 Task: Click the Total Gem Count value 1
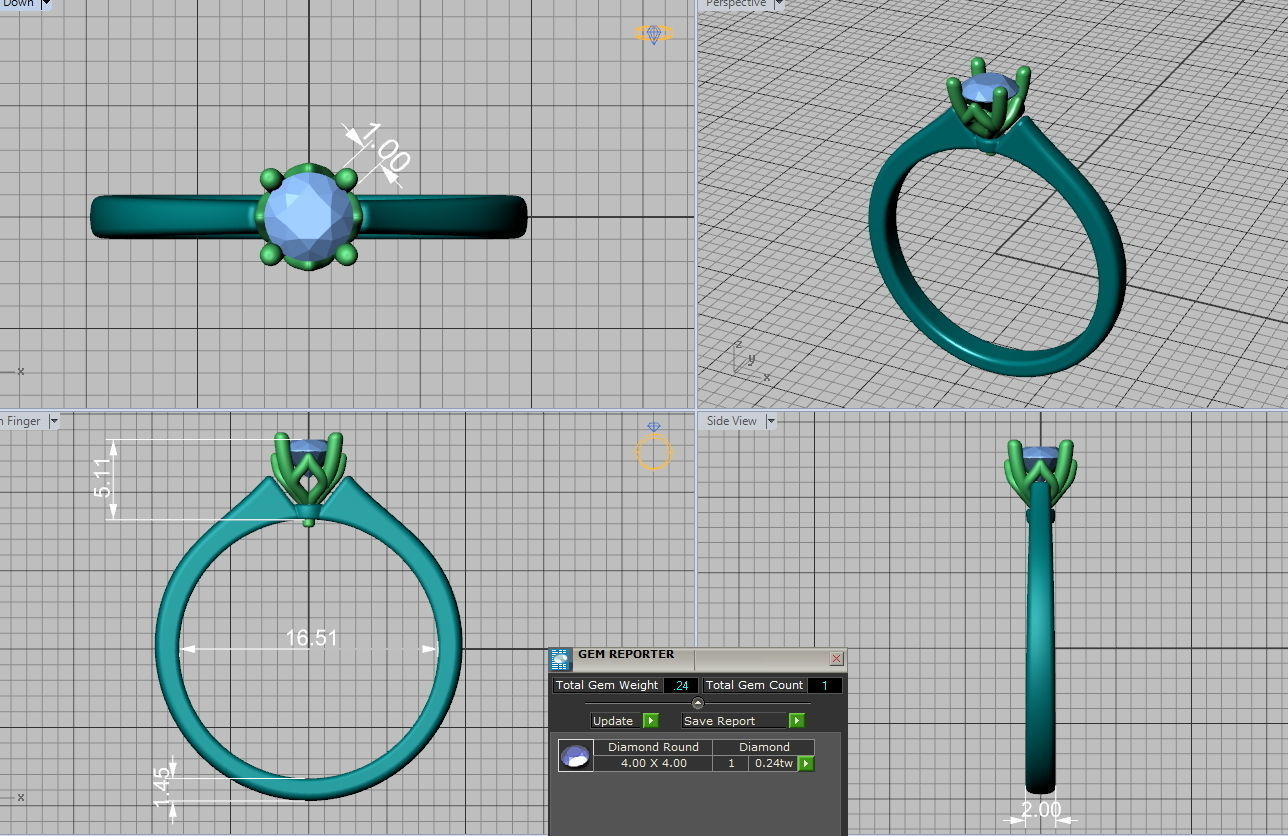pos(825,685)
